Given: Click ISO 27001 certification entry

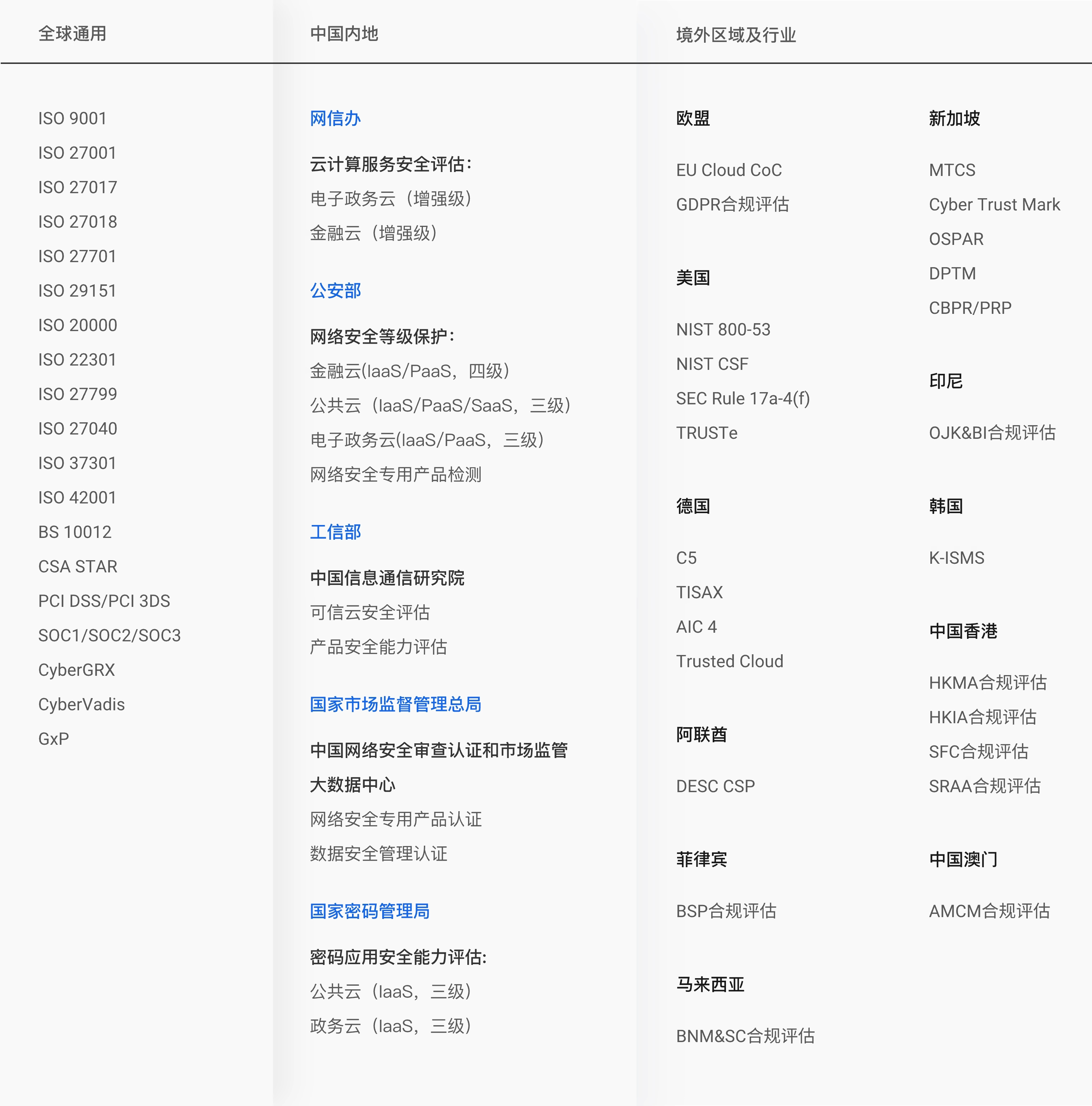Looking at the screenshot, I should pos(77,153).
